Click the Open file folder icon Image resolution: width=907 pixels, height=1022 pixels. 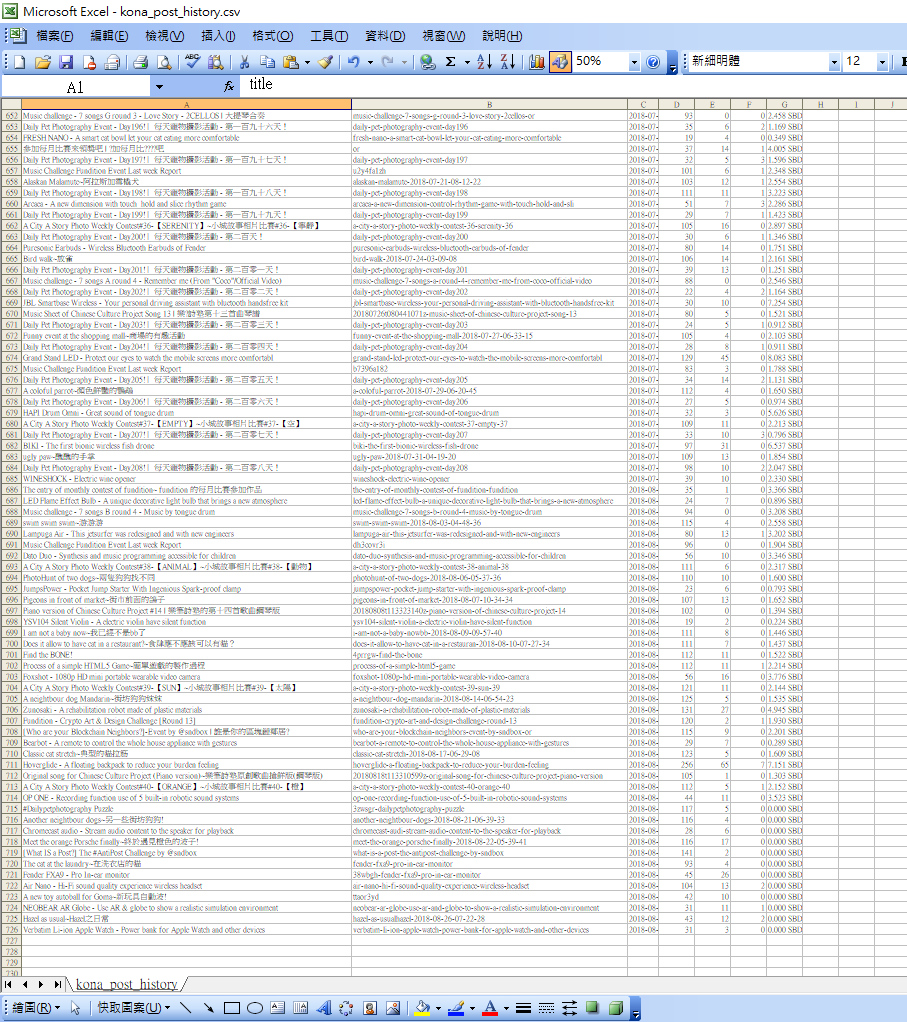click(x=43, y=62)
